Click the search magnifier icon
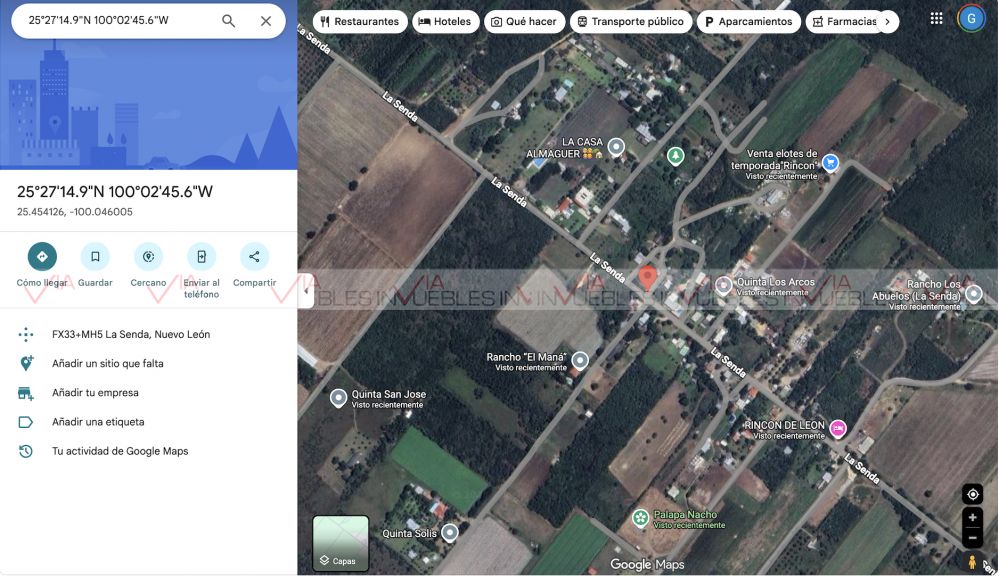The image size is (999, 578). (x=229, y=21)
